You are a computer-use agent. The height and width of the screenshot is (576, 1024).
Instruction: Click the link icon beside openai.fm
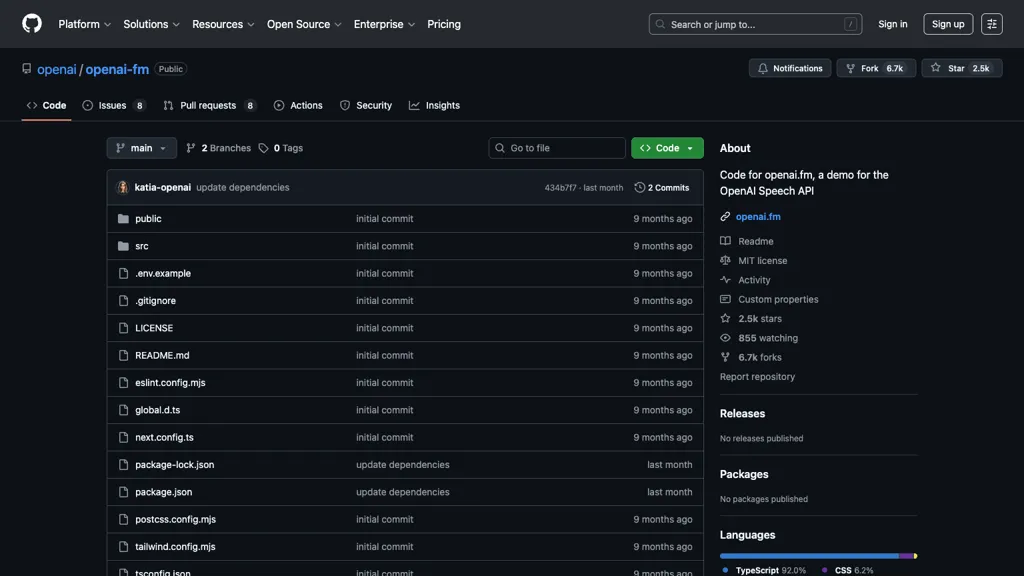click(725, 217)
